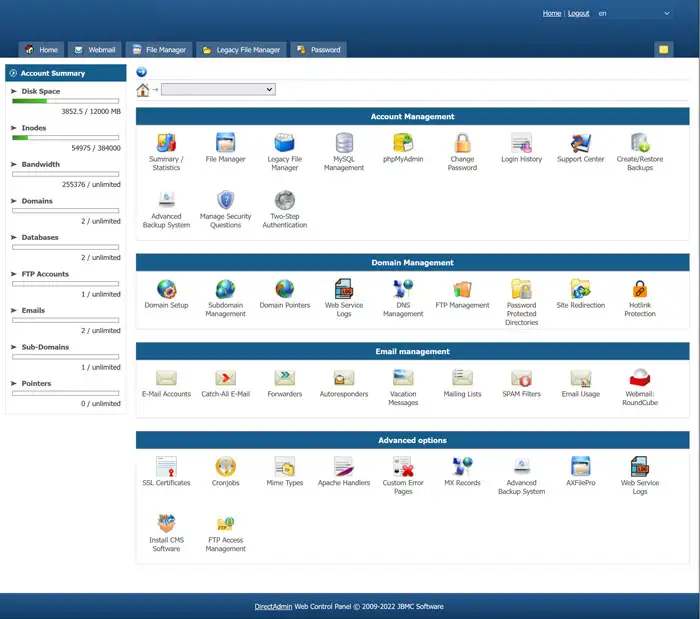
Task: Open FTP Access Management
Action: (225, 533)
